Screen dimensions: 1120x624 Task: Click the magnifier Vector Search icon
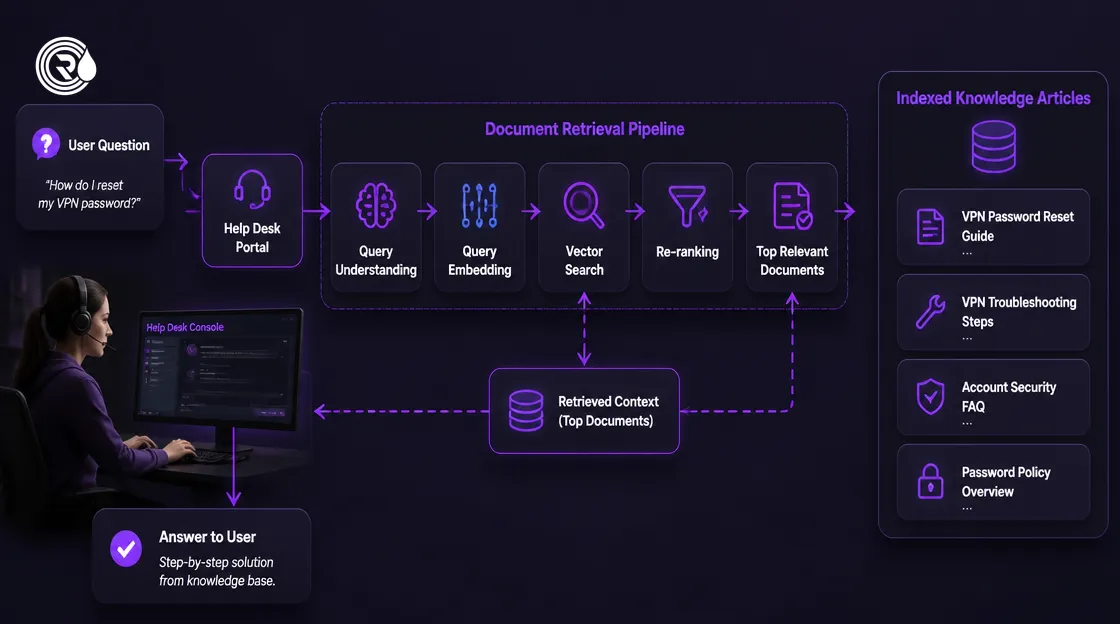pyautogui.click(x=584, y=206)
